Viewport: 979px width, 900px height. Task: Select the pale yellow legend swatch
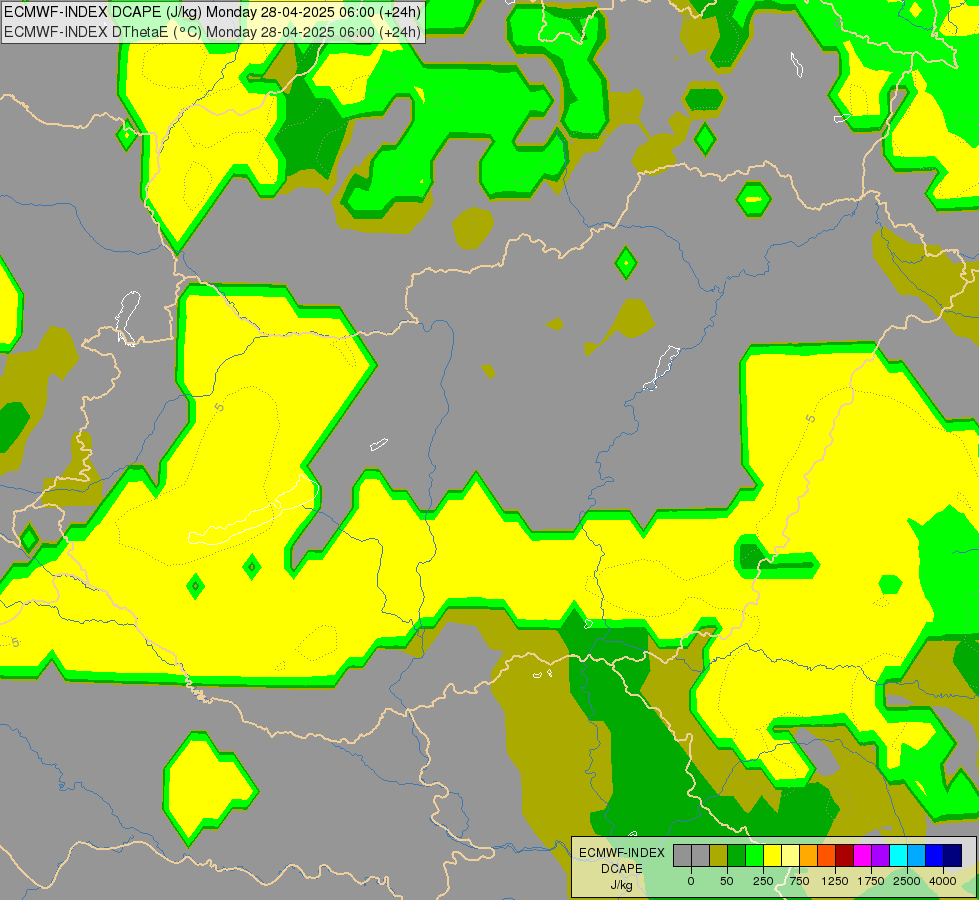(790, 855)
